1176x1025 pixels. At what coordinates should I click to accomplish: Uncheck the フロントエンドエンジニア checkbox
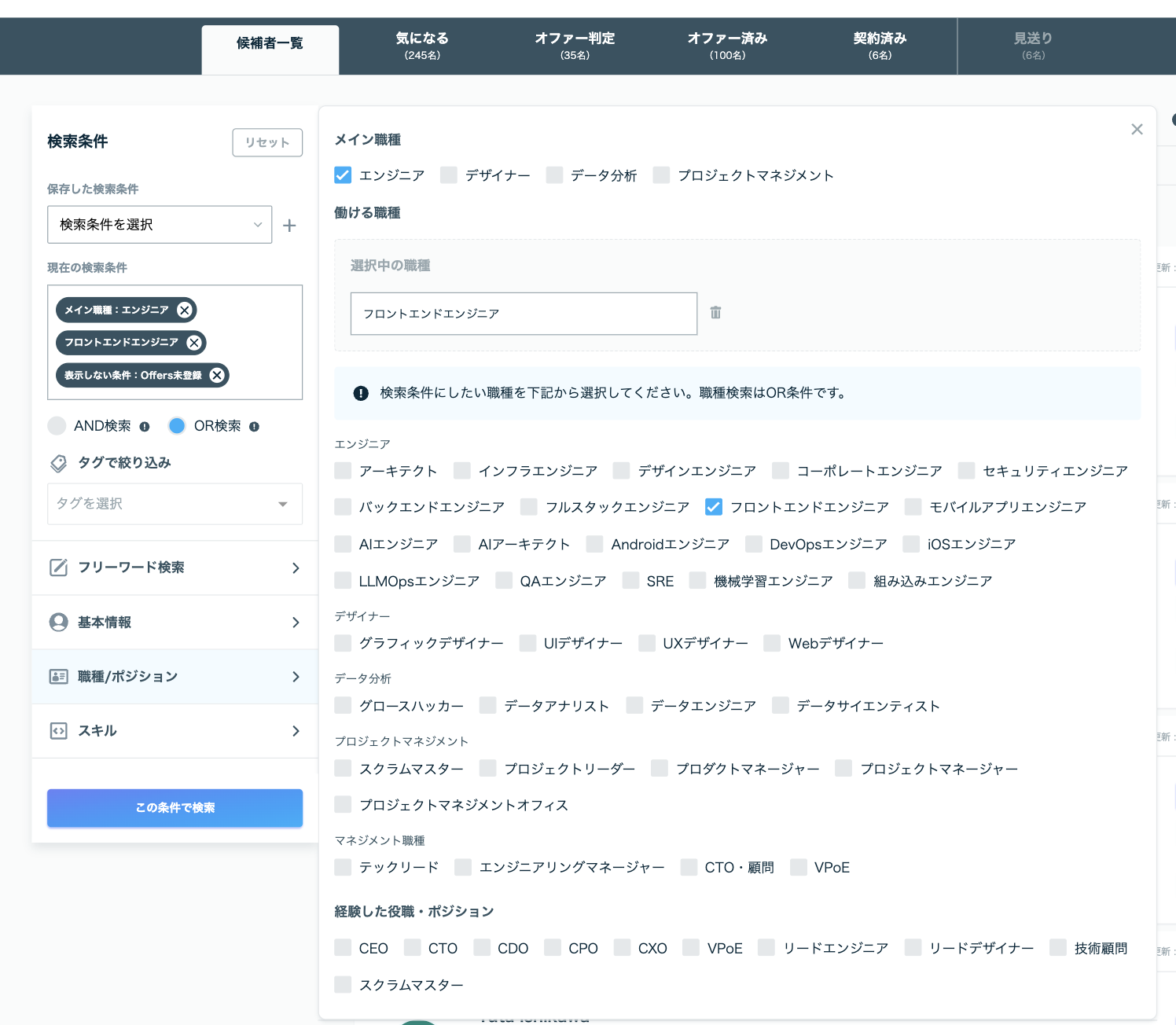(x=714, y=507)
